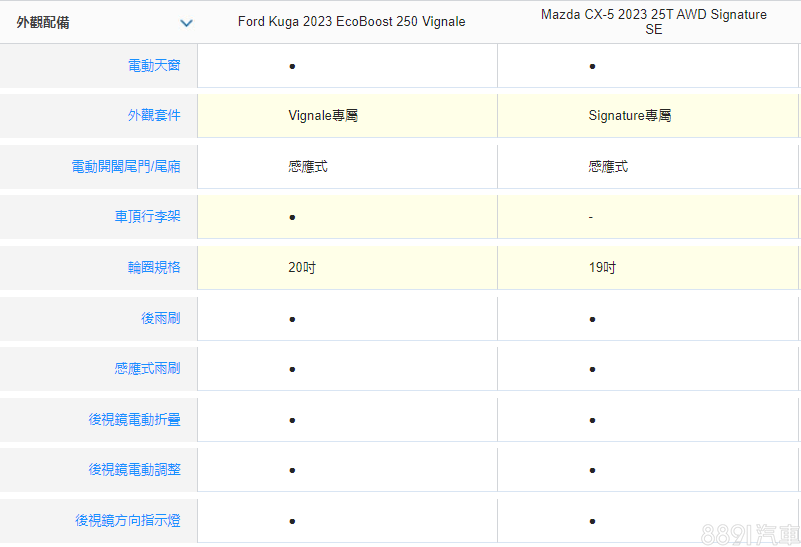801x547 pixels.
Task: Expand the 外觀配備 section chevron
Action: coord(186,23)
